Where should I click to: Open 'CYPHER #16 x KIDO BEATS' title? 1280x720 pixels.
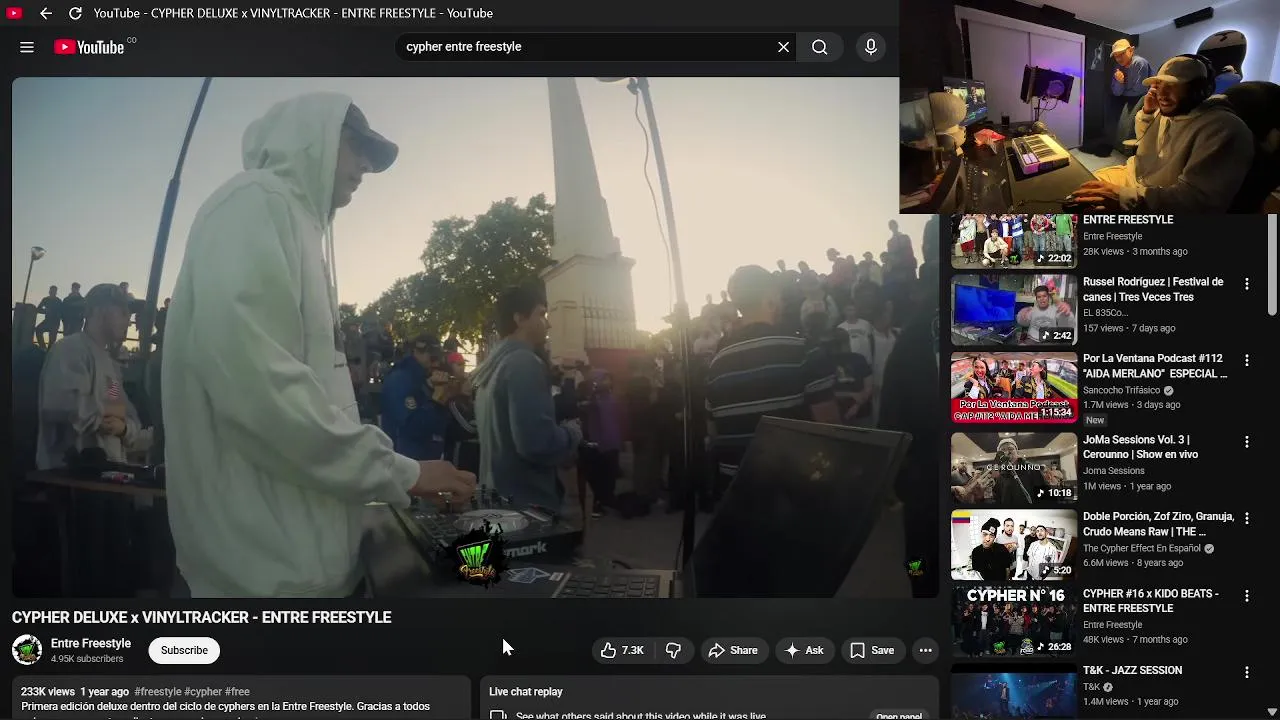(1151, 601)
